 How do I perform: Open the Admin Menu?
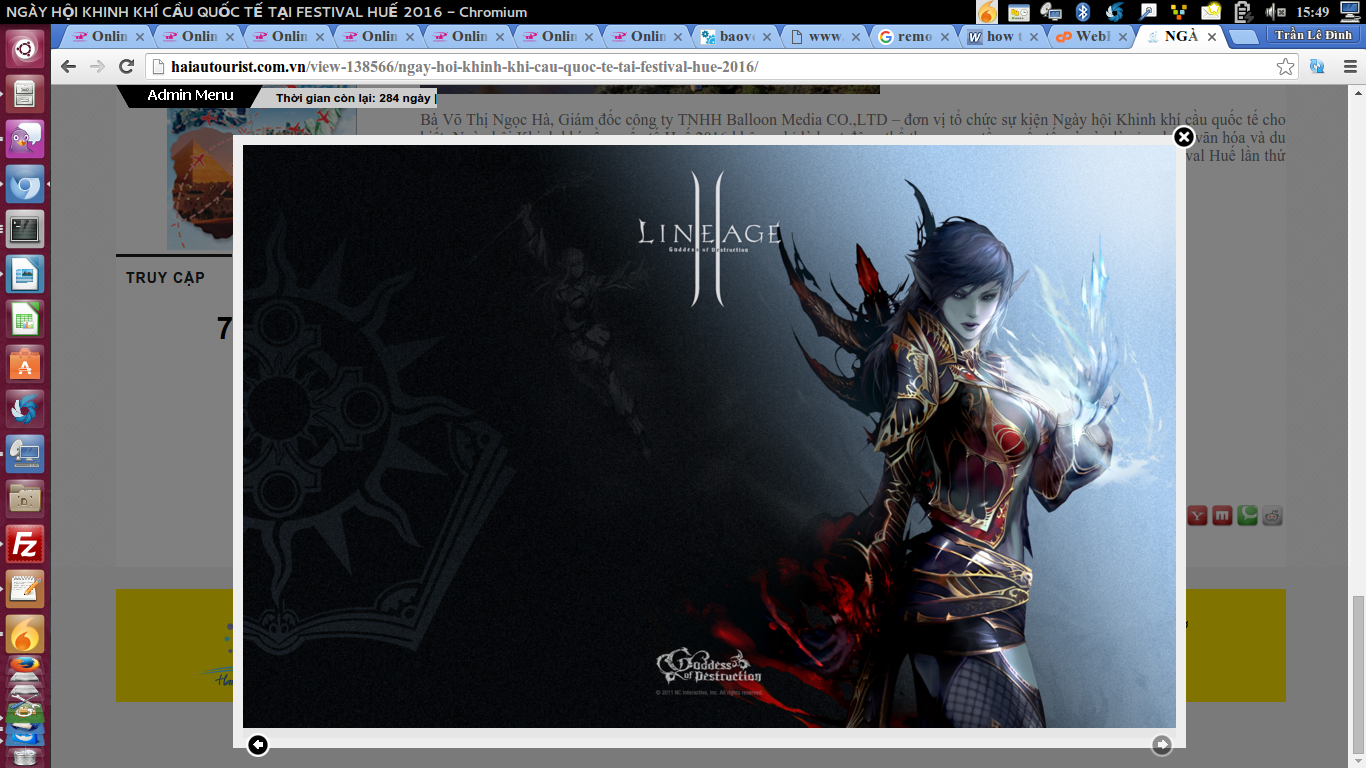(x=190, y=95)
